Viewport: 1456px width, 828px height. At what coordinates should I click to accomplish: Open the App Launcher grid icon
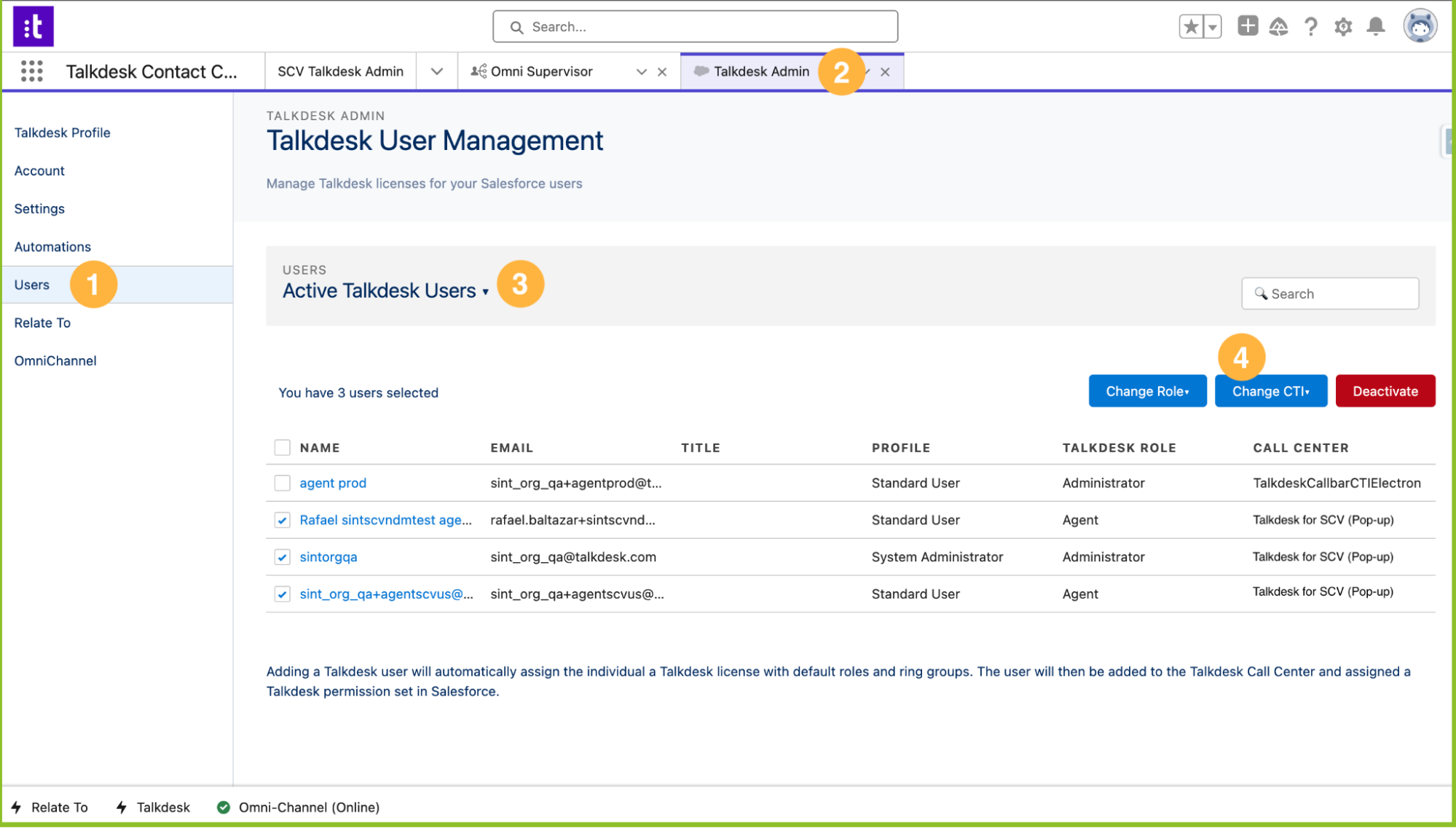(x=32, y=71)
